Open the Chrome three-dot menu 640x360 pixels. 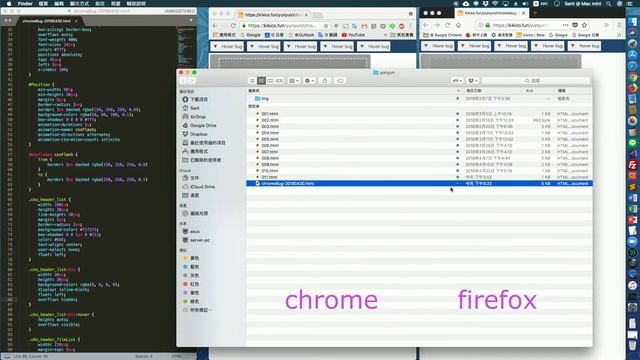[411, 26]
